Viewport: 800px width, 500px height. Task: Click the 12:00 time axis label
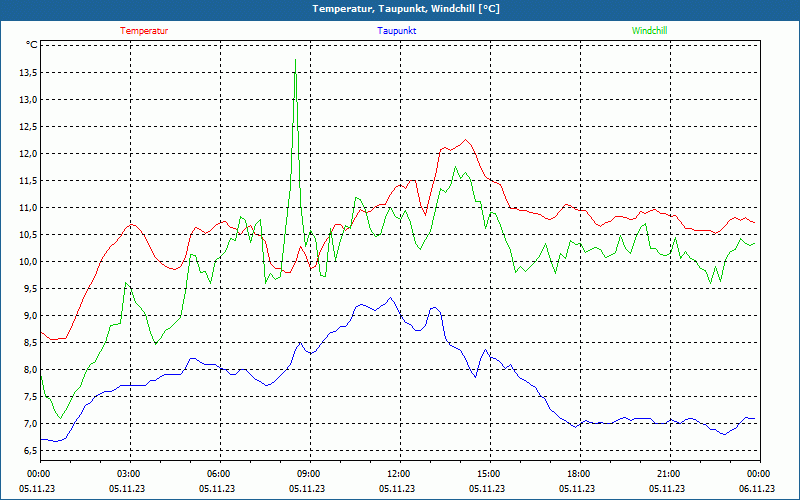pyautogui.click(x=399, y=474)
